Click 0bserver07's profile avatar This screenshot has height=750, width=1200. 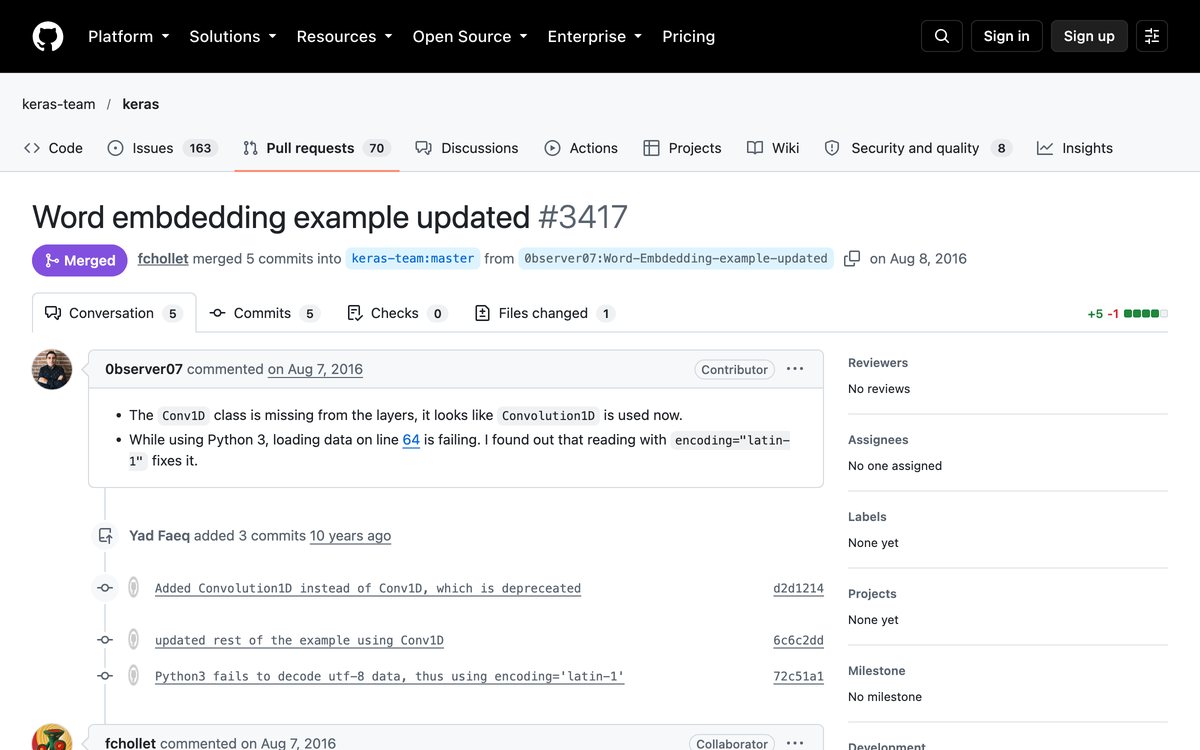(52, 369)
